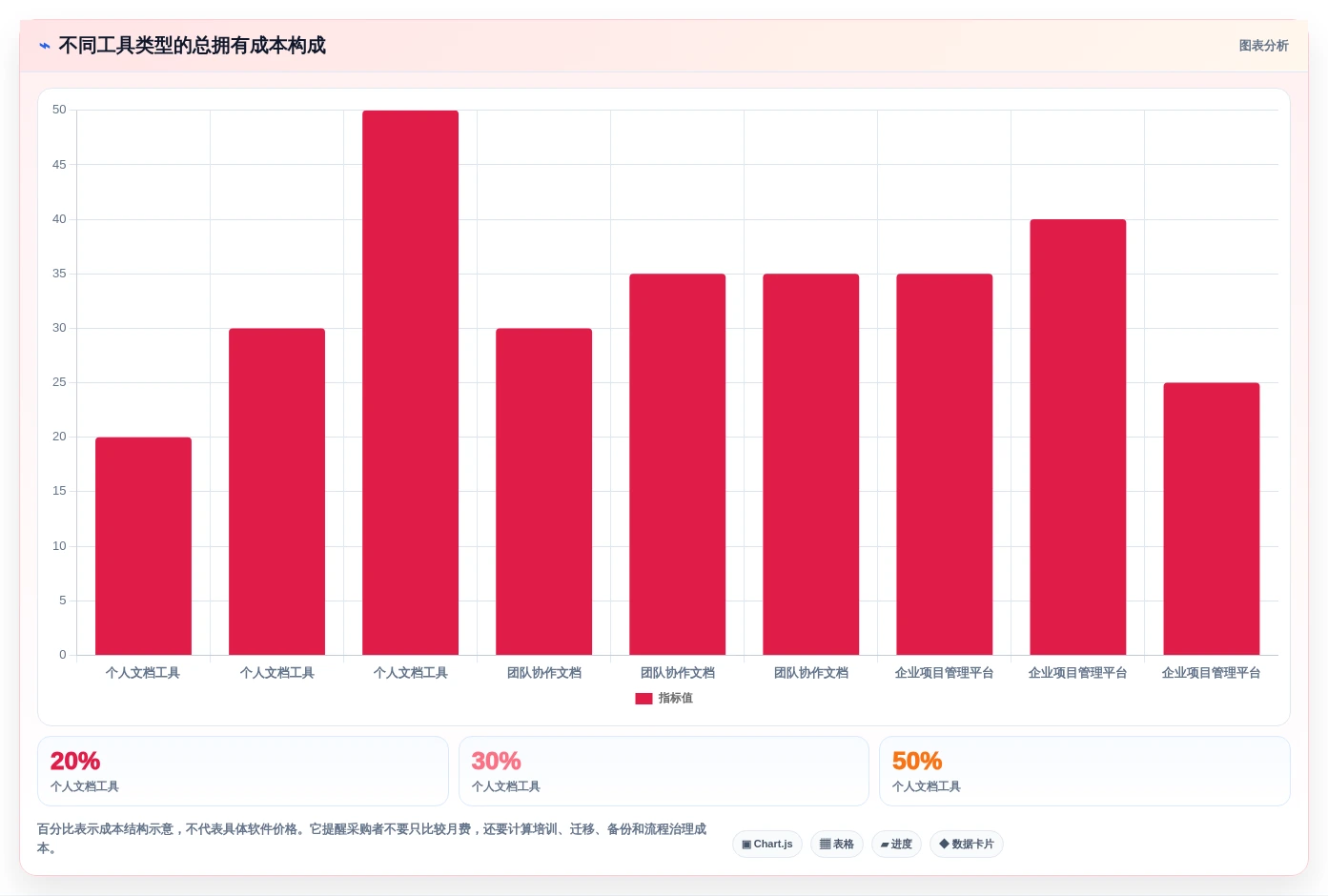The width and height of the screenshot is (1328, 896).
Task: Click the x-axis label under the 20-value bar
Action: pos(143,673)
